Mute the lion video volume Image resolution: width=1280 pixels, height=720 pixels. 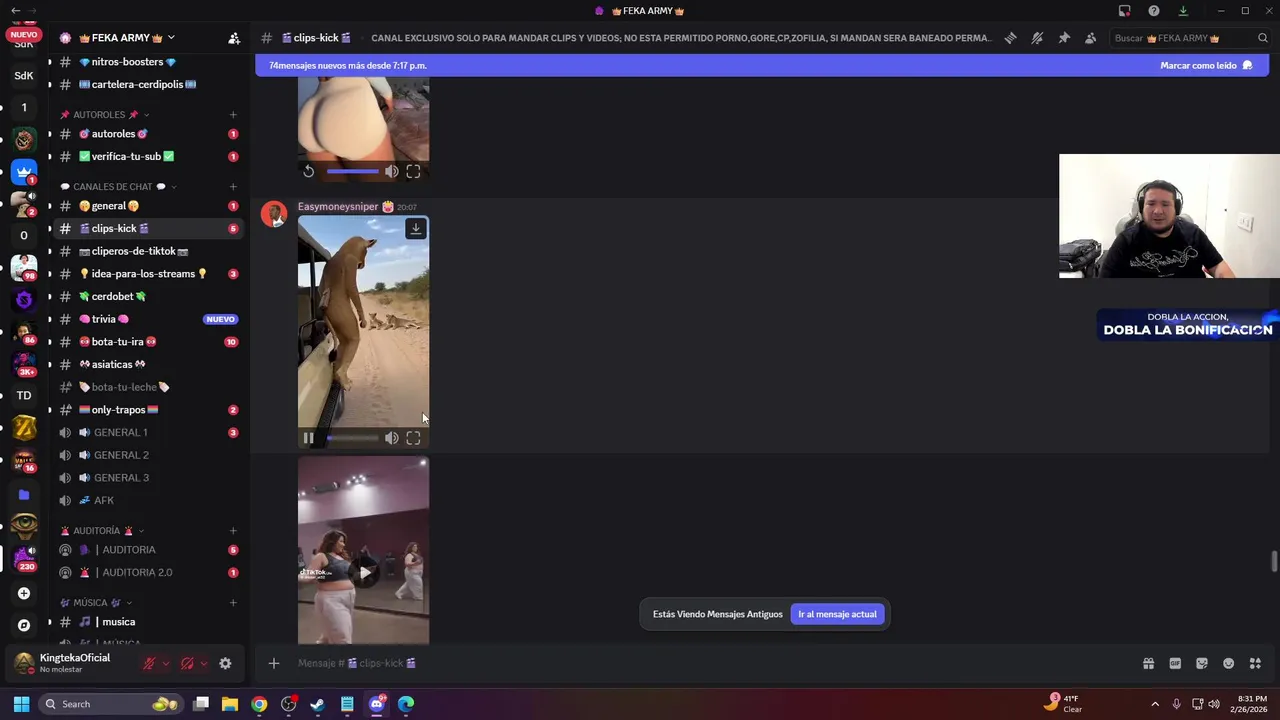pos(391,438)
